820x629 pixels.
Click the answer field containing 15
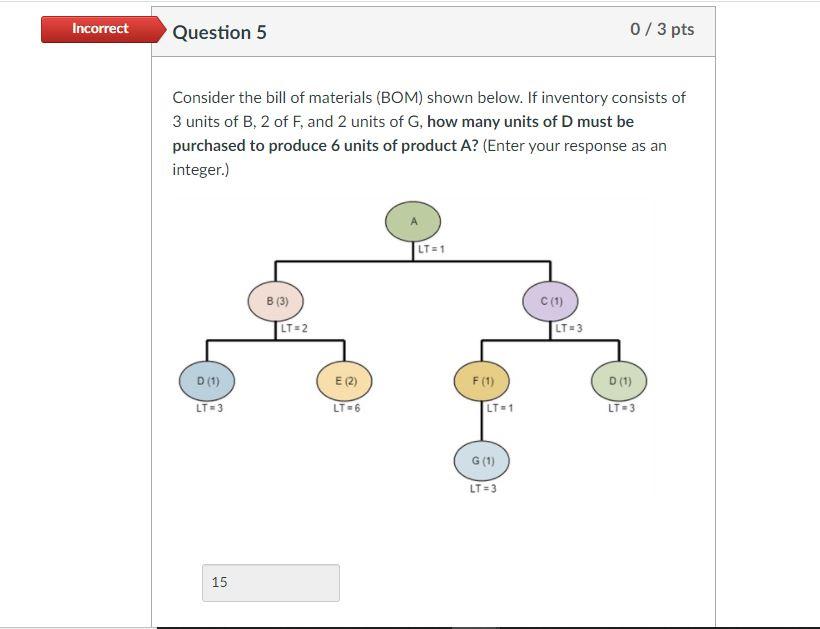[x=270, y=582]
